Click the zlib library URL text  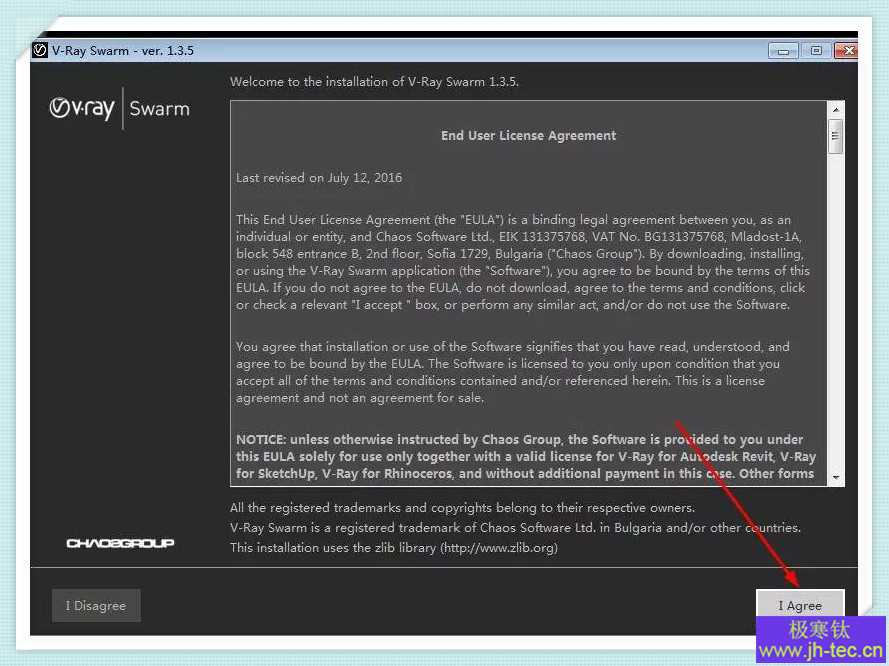click(499, 548)
